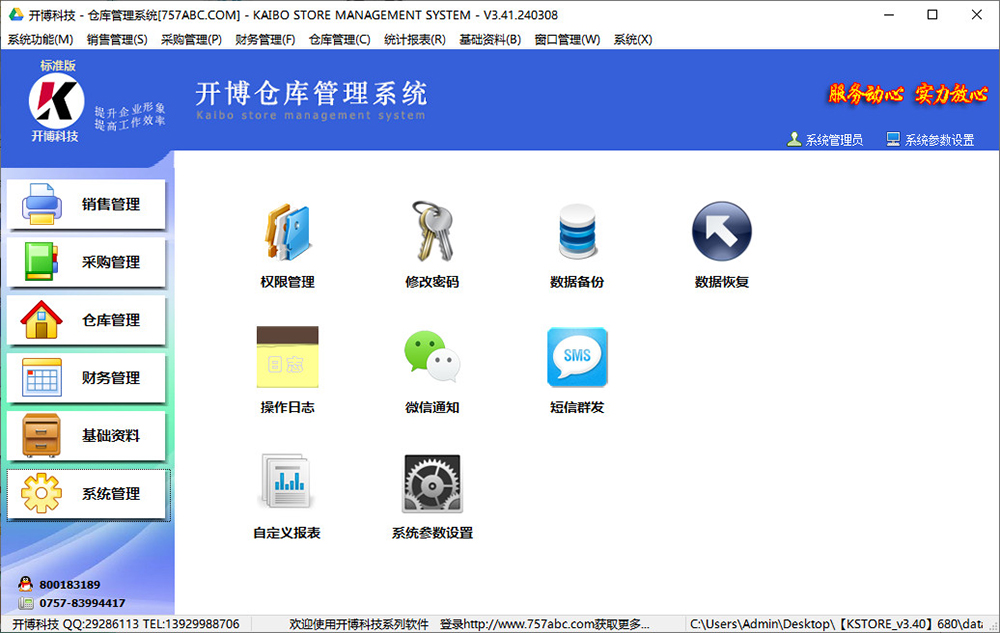Click the monitor icon beside 系统参数设置 in header
The width and height of the screenshot is (1000, 633).
pyautogui.click(x=893, y=139)
